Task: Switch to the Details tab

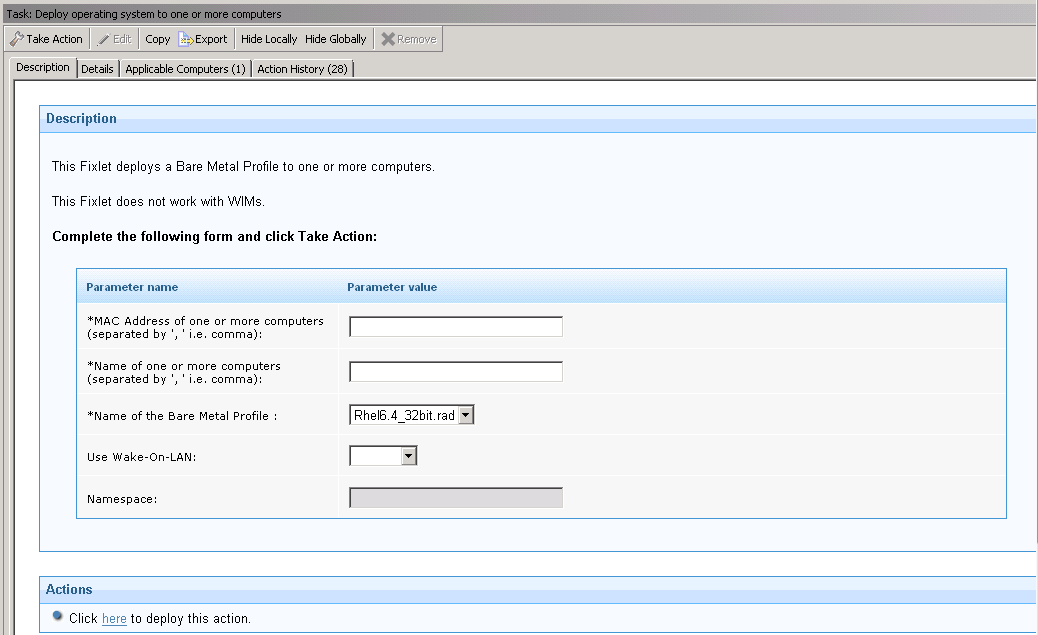Action: (x=97, y=68)
